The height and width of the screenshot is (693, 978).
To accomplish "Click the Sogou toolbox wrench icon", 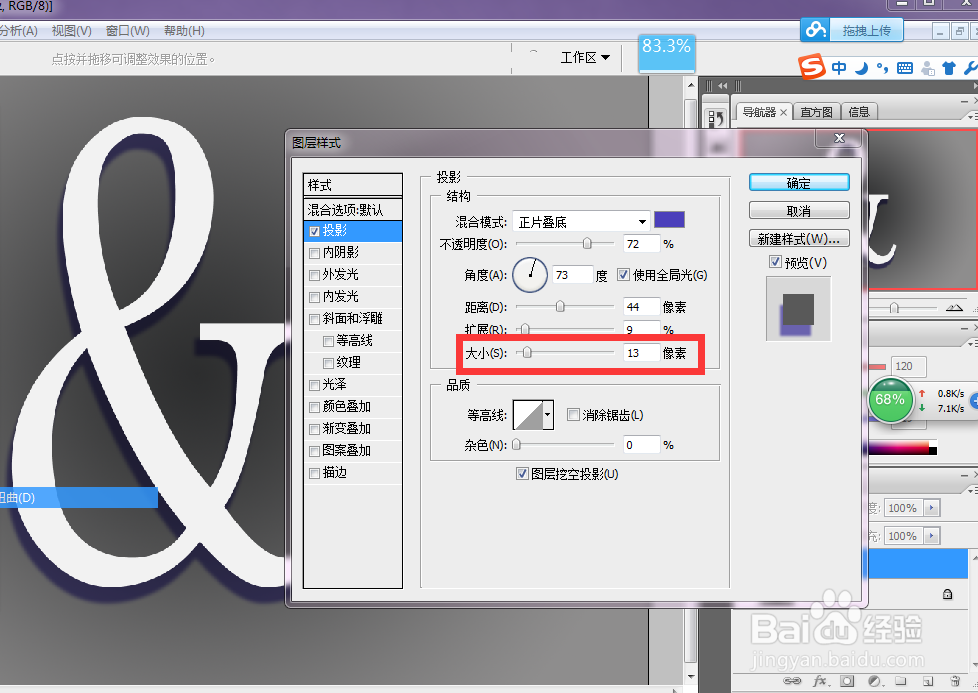I will pyautogui.click(x=970, y=68).
